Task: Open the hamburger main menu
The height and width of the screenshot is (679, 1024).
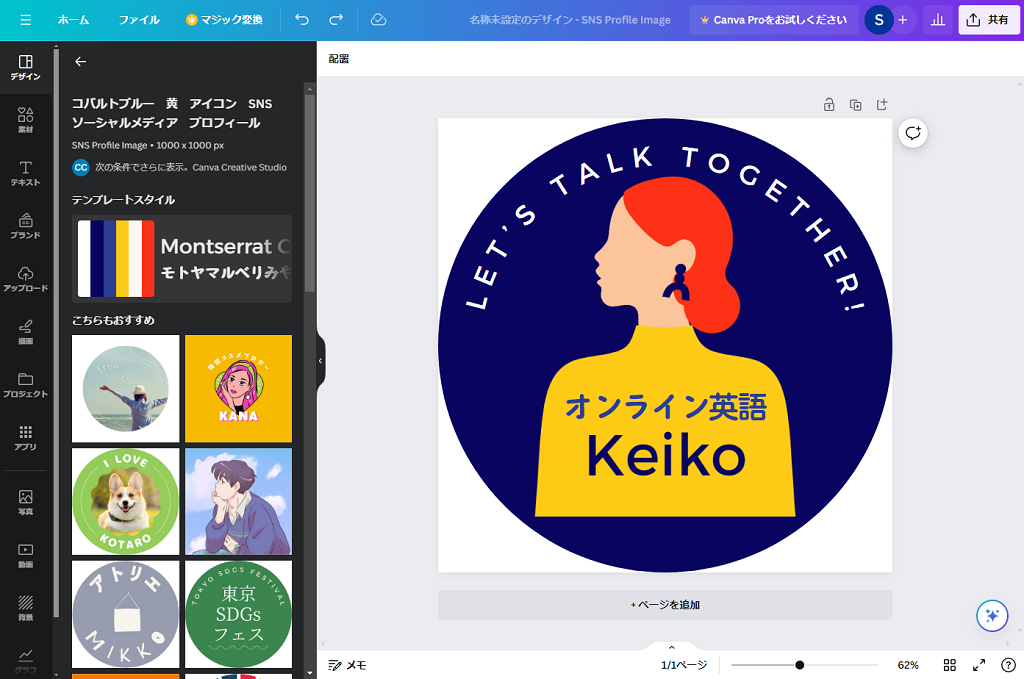Action: click(25, 20)
